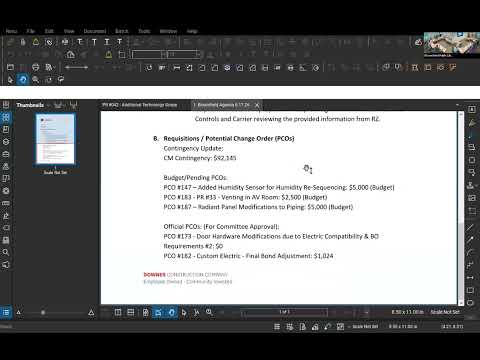Close the Brookfield Agenda document tab
Viewport: 480px width, 360px height.
click(257, 105)
